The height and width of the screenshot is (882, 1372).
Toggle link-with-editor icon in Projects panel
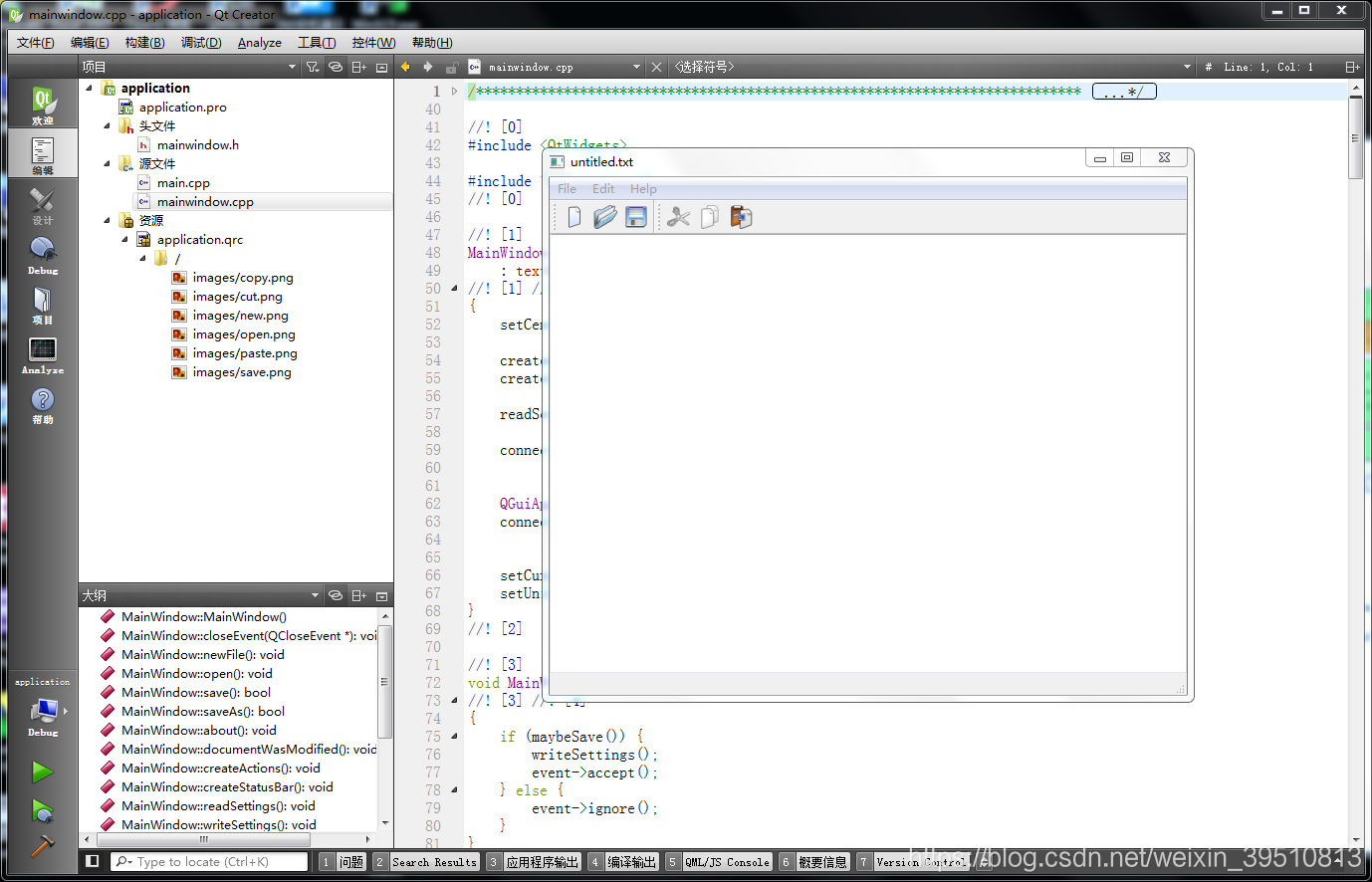(336, 67)
